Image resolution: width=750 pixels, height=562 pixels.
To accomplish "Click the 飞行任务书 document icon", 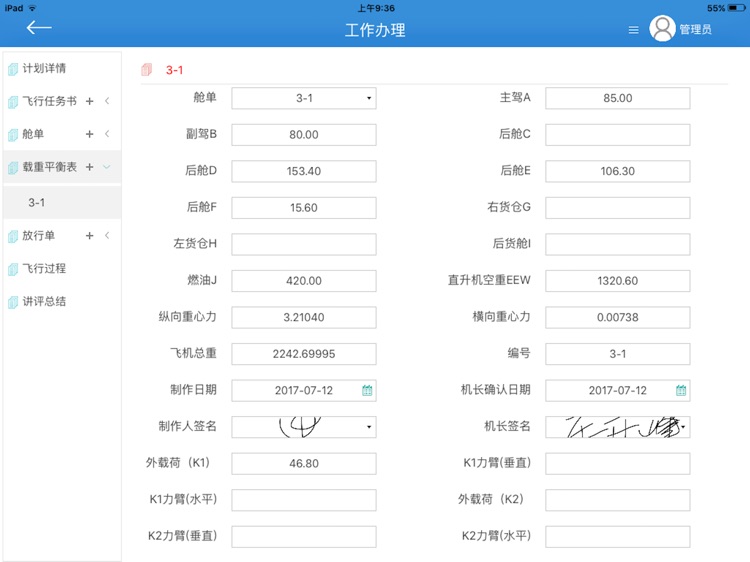I will point(13,102).
